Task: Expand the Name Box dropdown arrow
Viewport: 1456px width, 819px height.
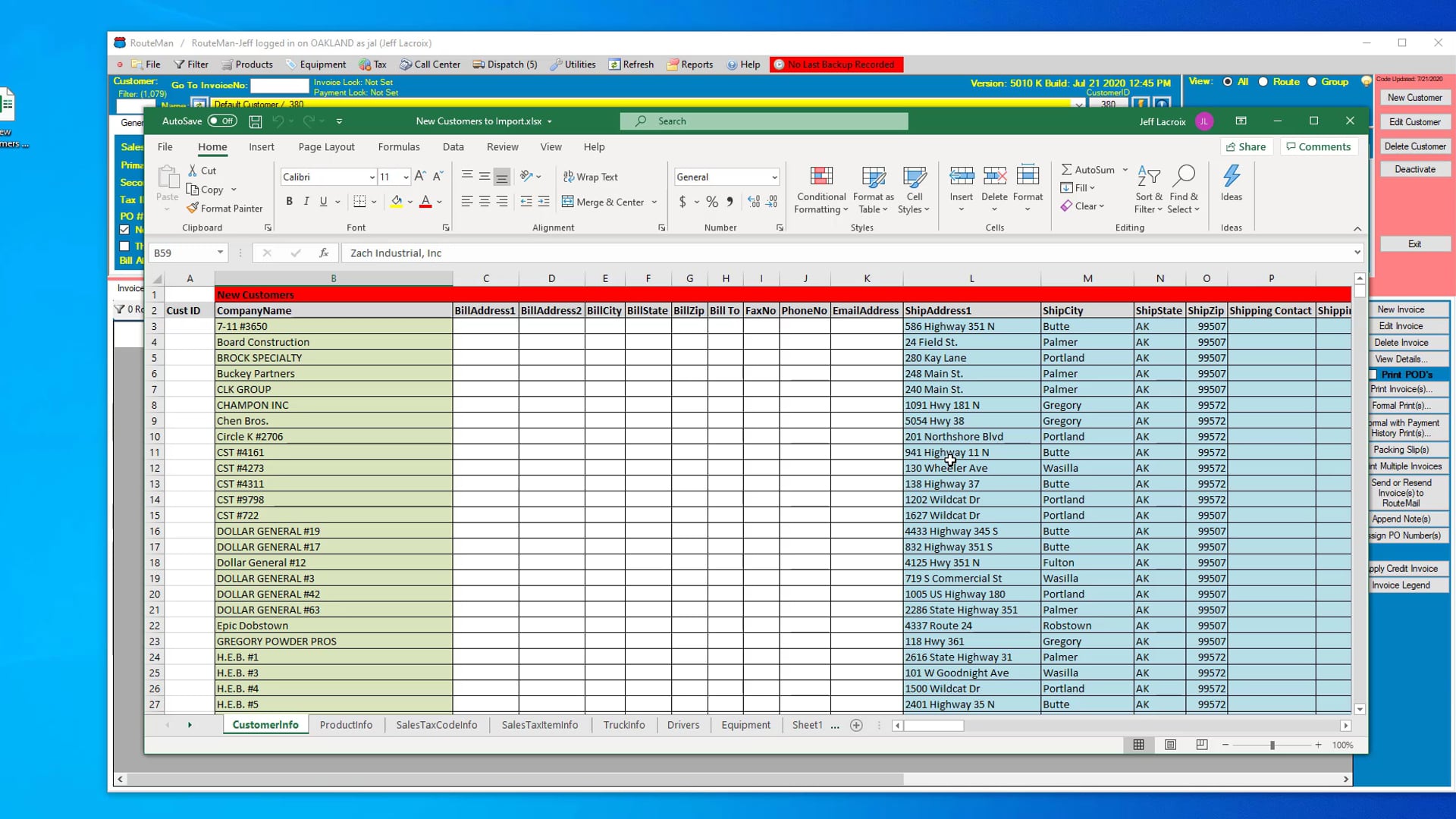Action: [220, 253]
